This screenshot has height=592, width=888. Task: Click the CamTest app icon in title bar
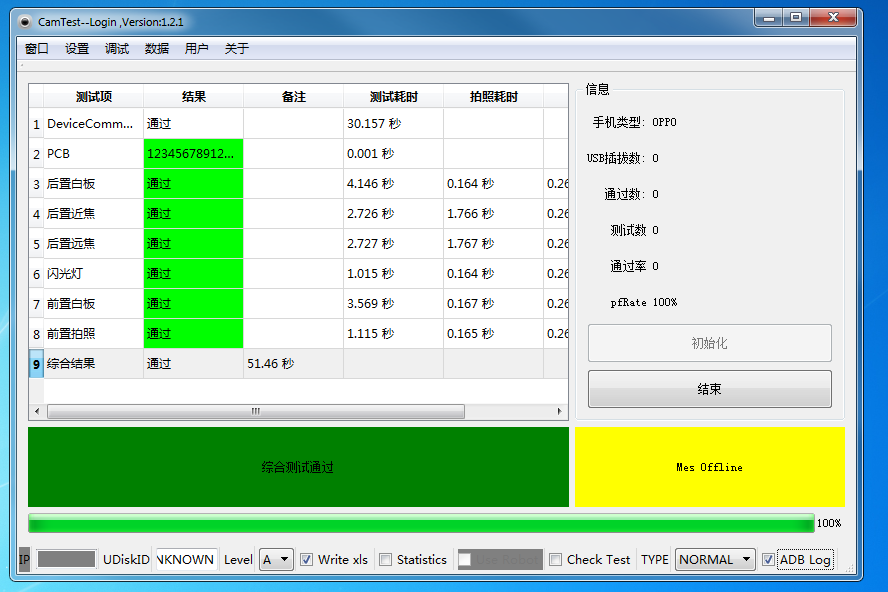click(25, 21)
